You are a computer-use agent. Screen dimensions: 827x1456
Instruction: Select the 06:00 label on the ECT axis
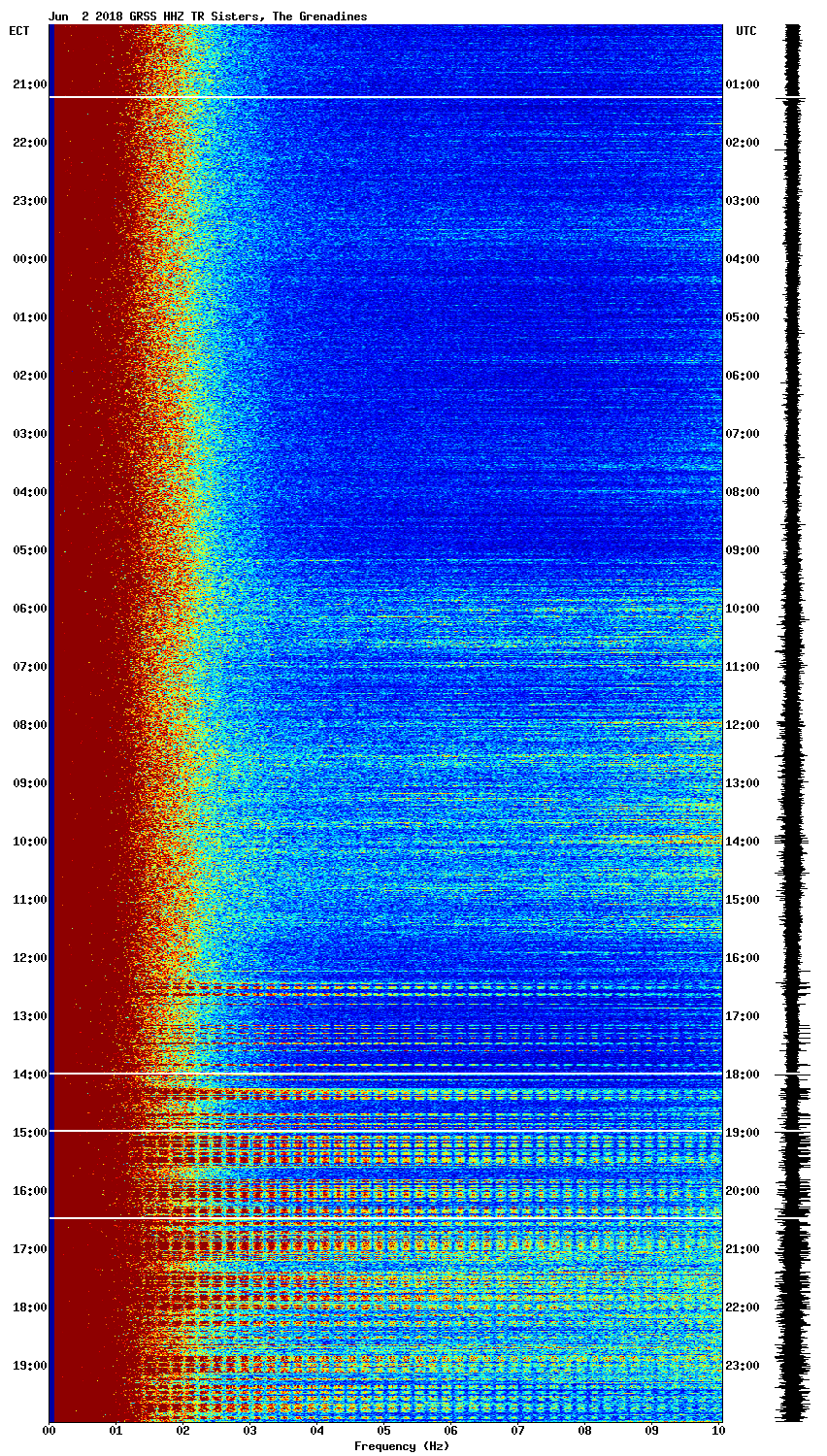click(x=30, y=609)
